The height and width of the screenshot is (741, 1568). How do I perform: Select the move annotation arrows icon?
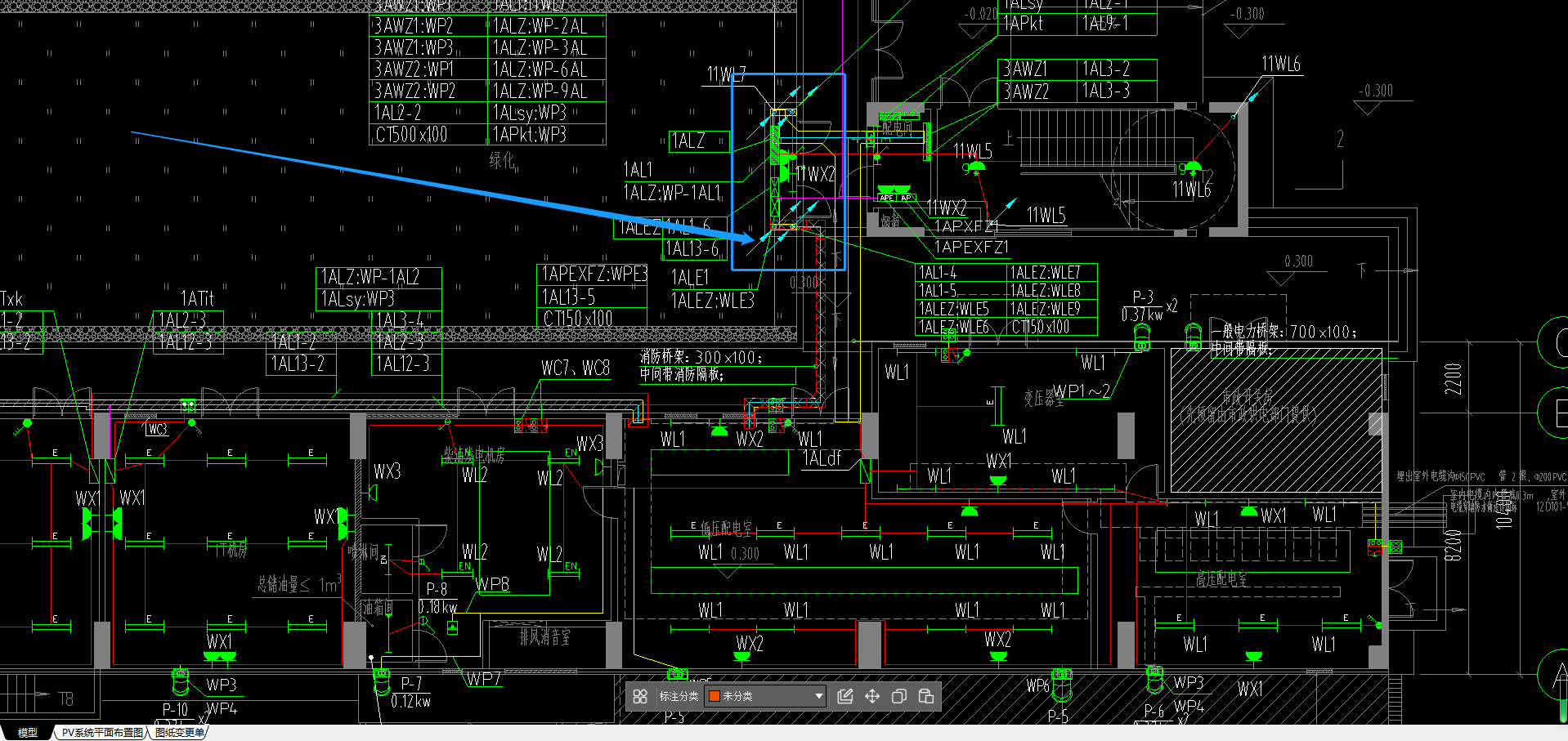coord(872,696)
